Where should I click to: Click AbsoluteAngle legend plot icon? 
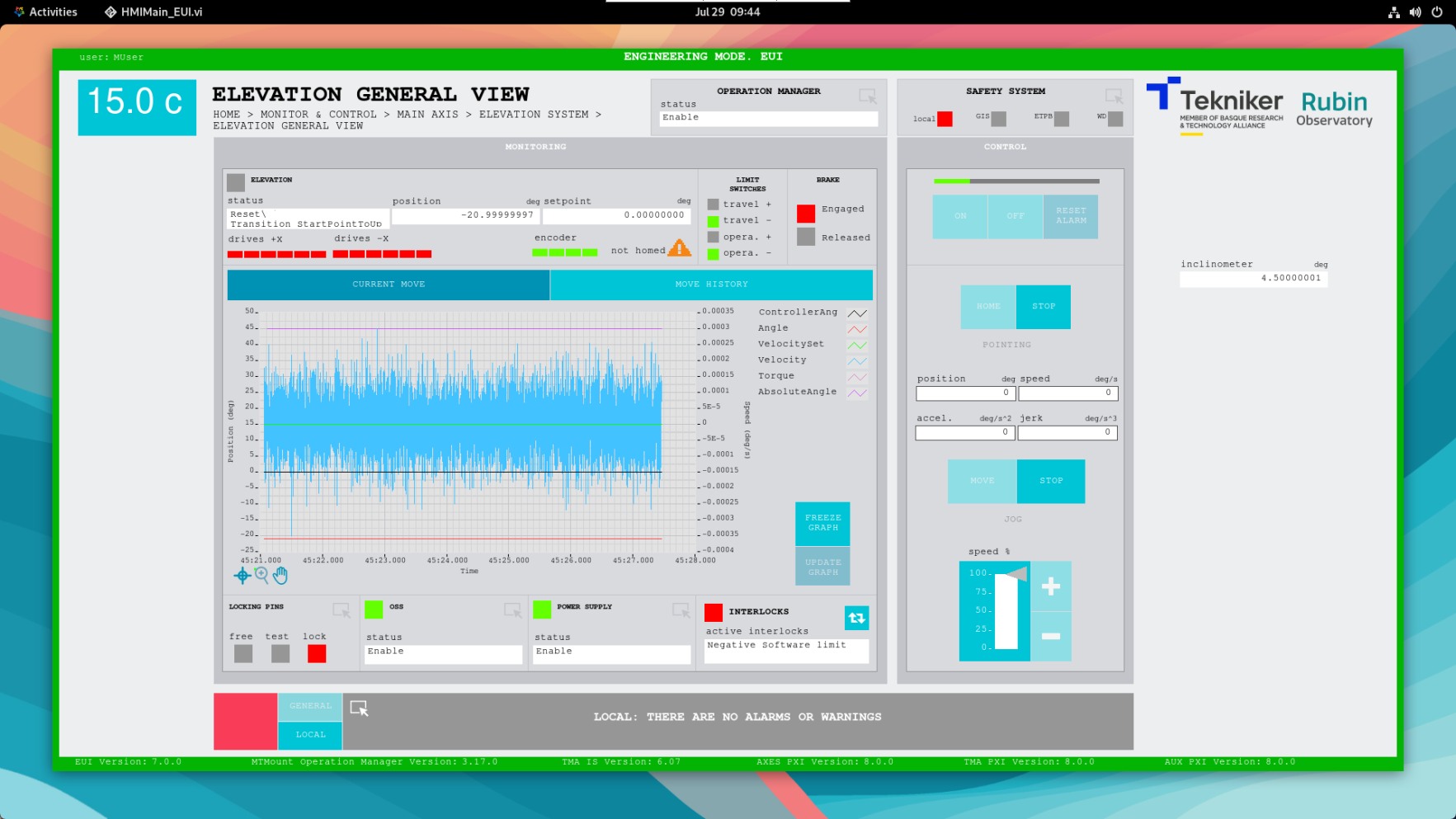pyautogui.click(x=857, y=393)
